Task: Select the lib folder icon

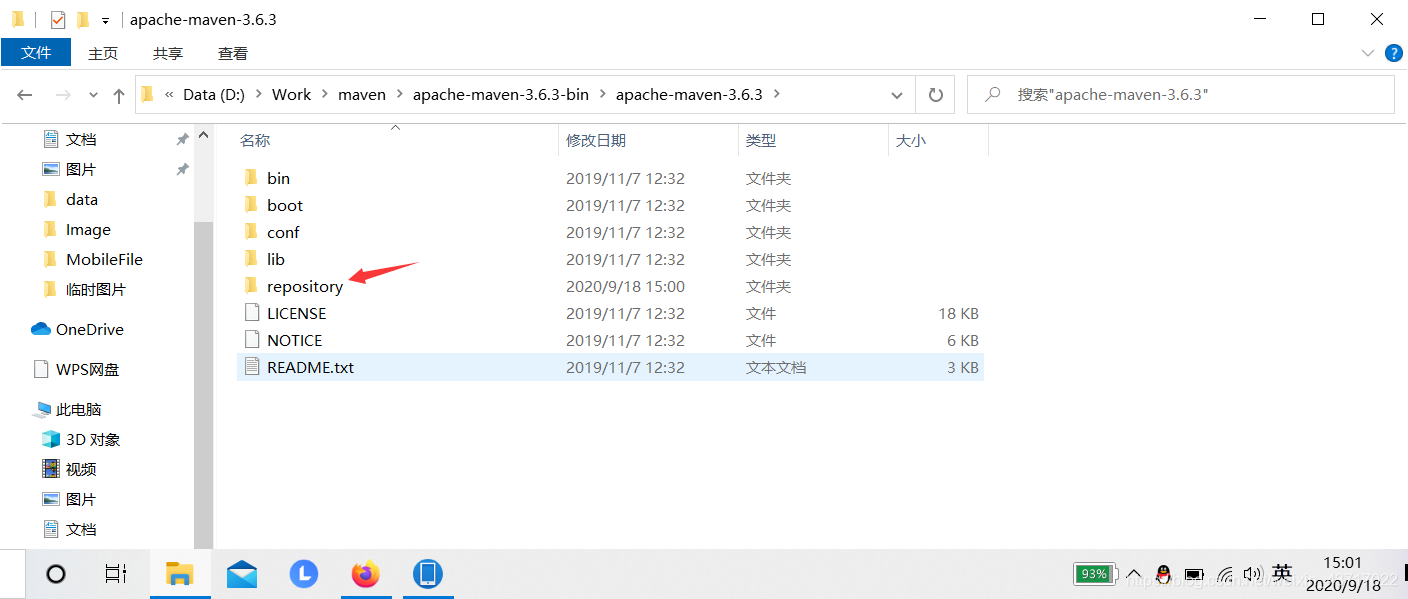Action: [x=251, y=259]
